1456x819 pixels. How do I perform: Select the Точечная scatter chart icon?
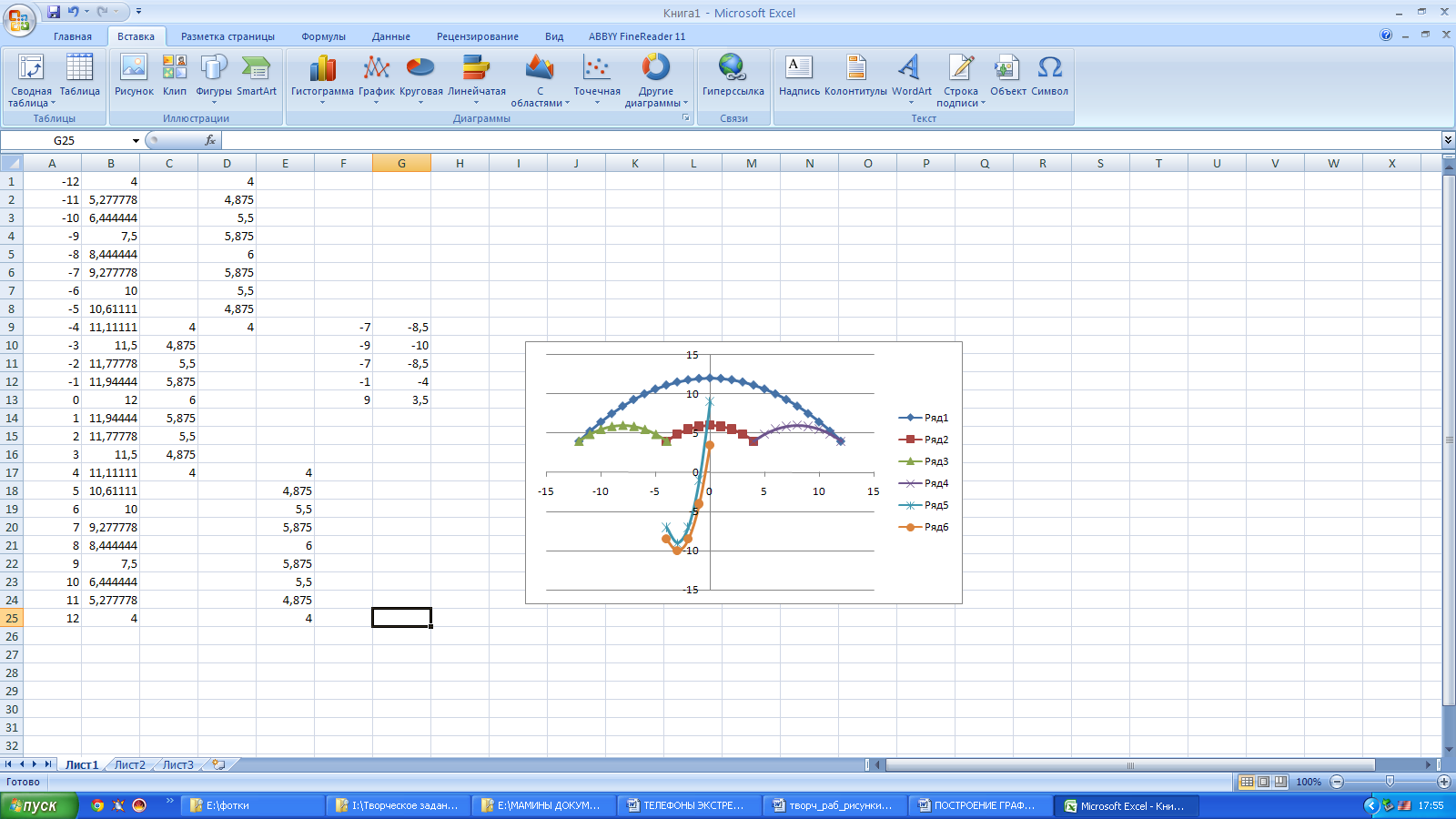(x=597, y=75)
